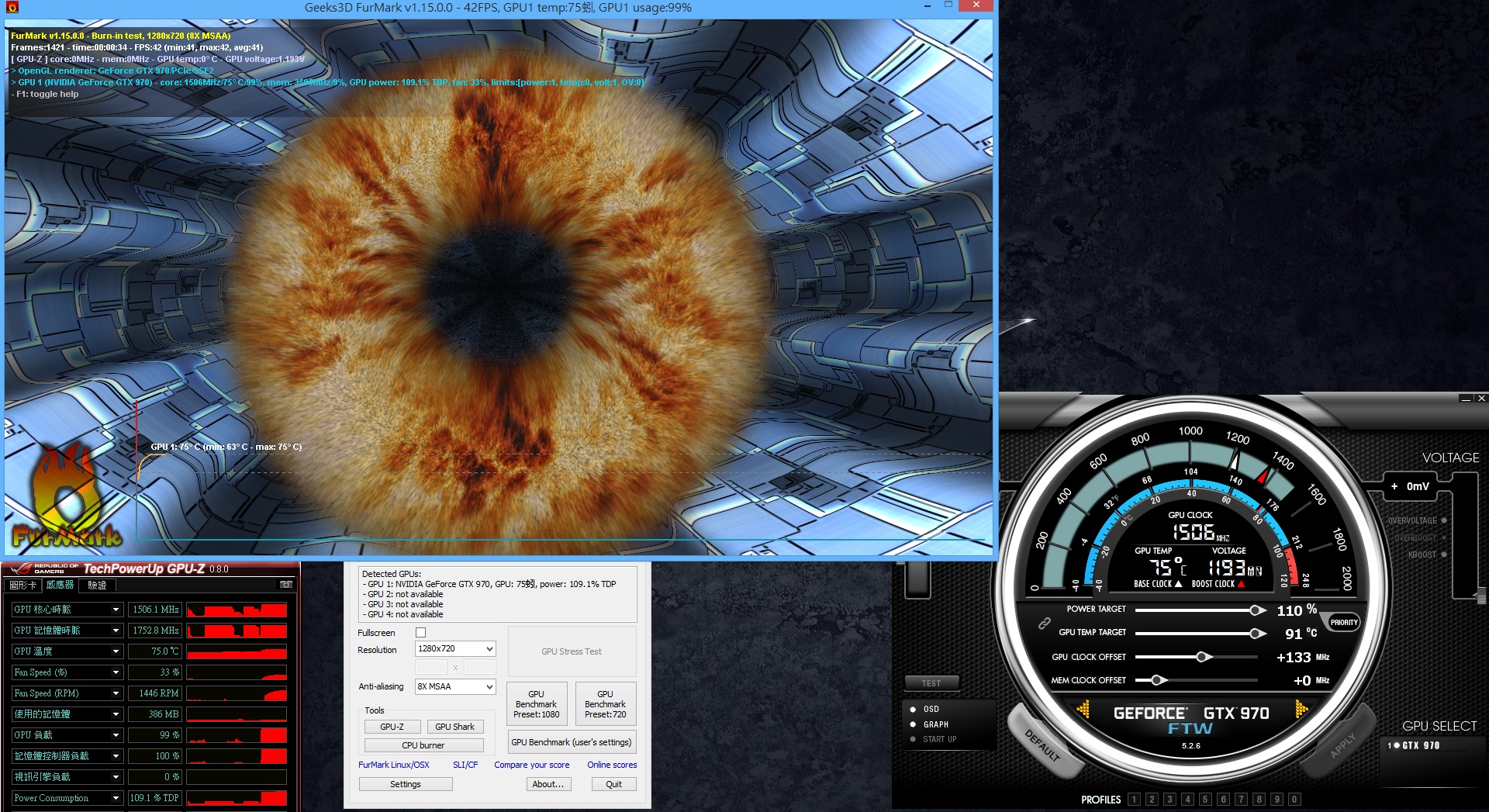Open the Power Consumption sensor dropdown
Screen dimensions: 1489x812
[116, 798]
